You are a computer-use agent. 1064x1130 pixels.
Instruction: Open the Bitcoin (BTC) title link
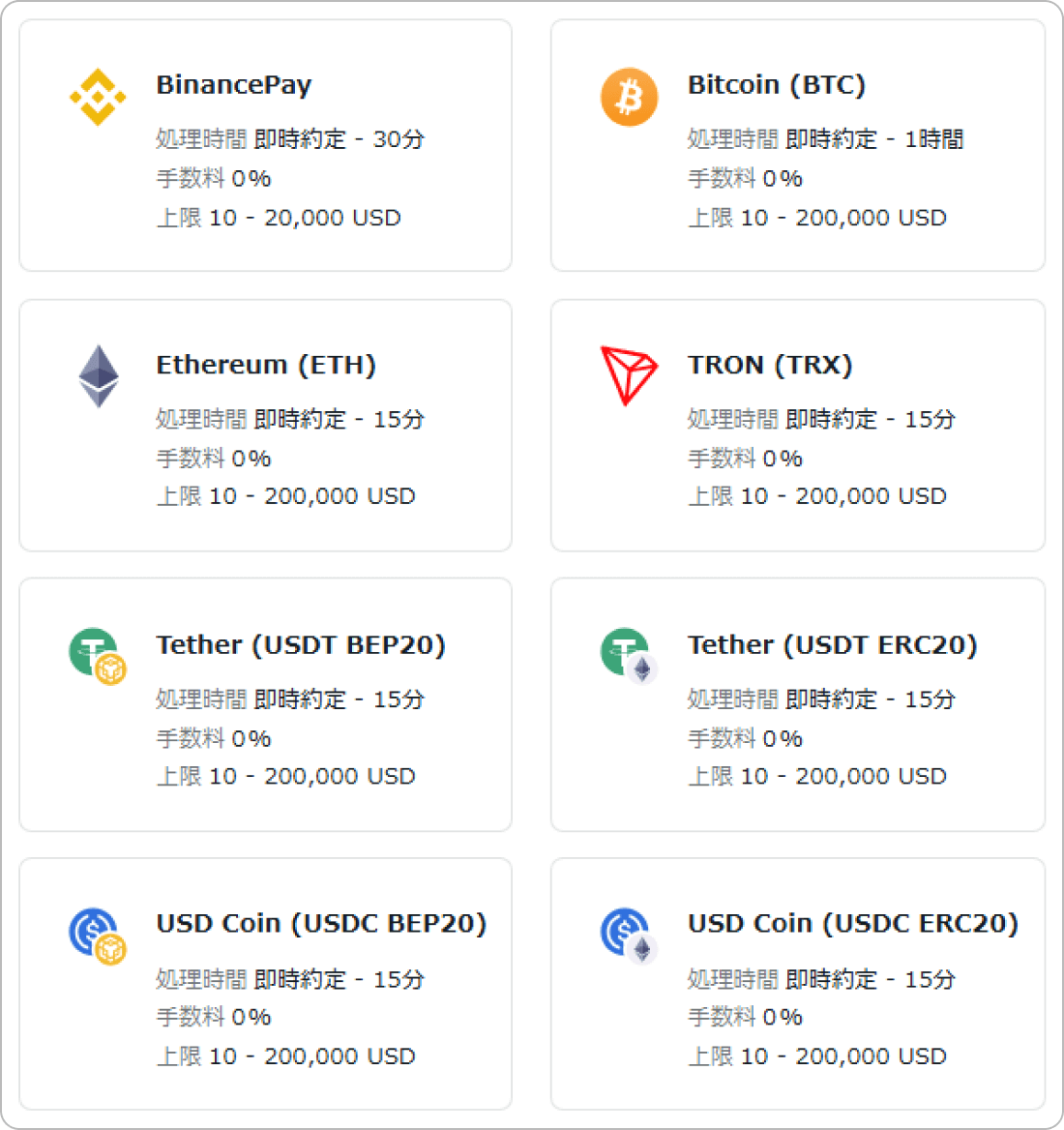pos(776,85)
